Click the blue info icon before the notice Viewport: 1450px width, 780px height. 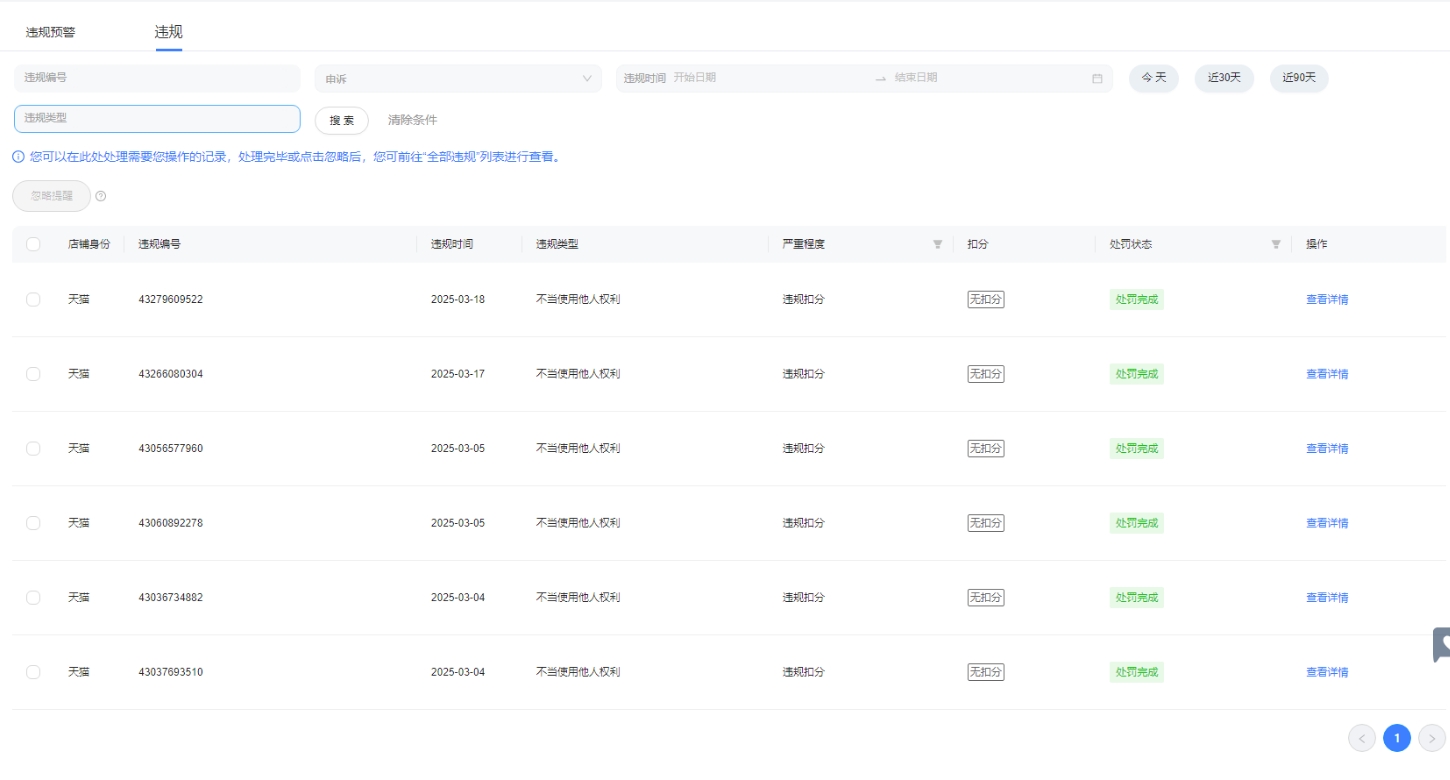(x=18, y=157)
